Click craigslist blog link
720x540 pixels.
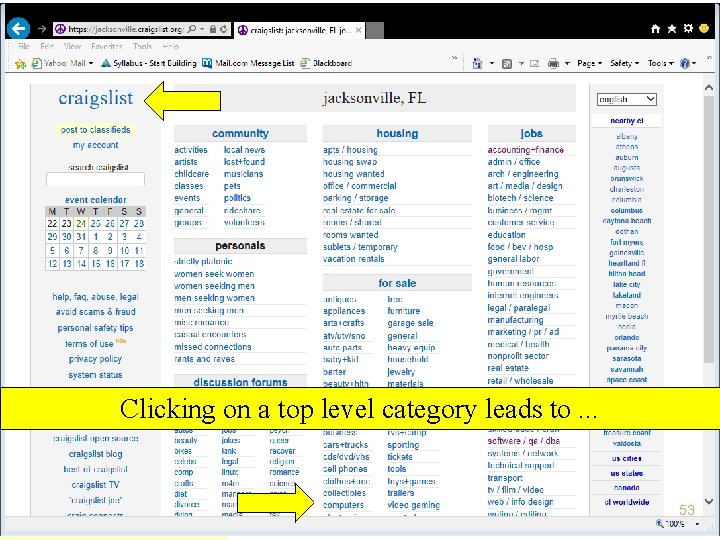pos(96,454)
